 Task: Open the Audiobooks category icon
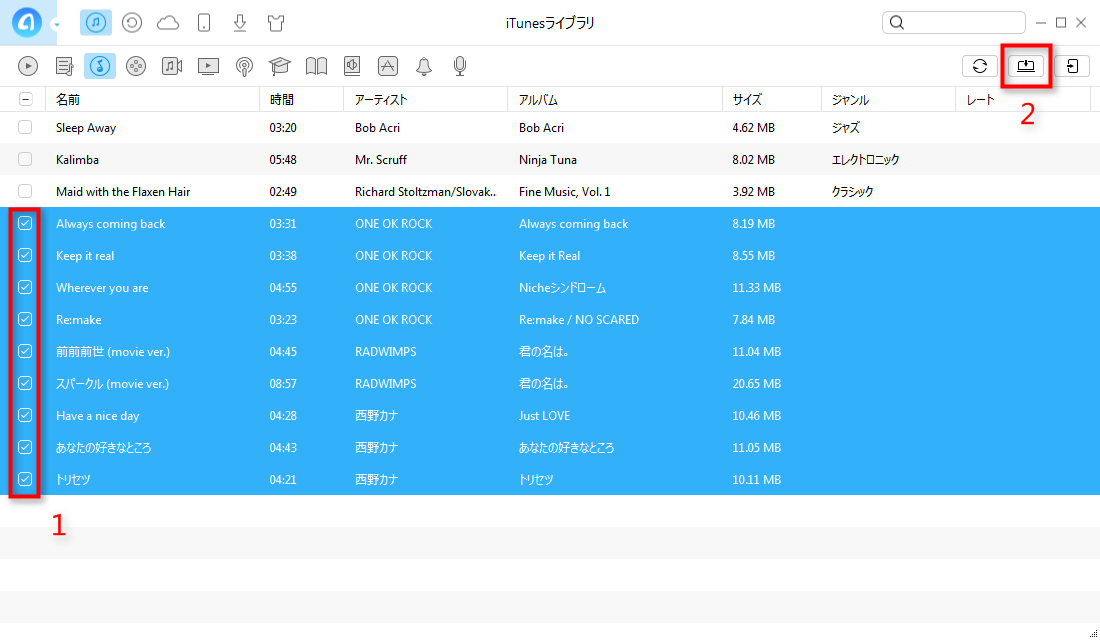(352, 66)
